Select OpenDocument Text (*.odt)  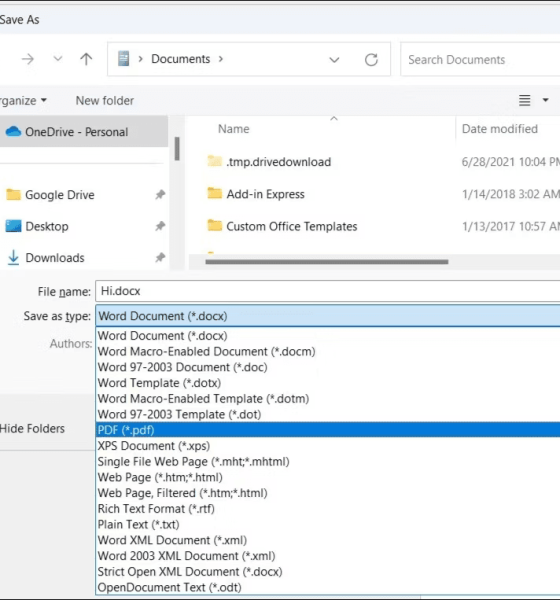328,587
